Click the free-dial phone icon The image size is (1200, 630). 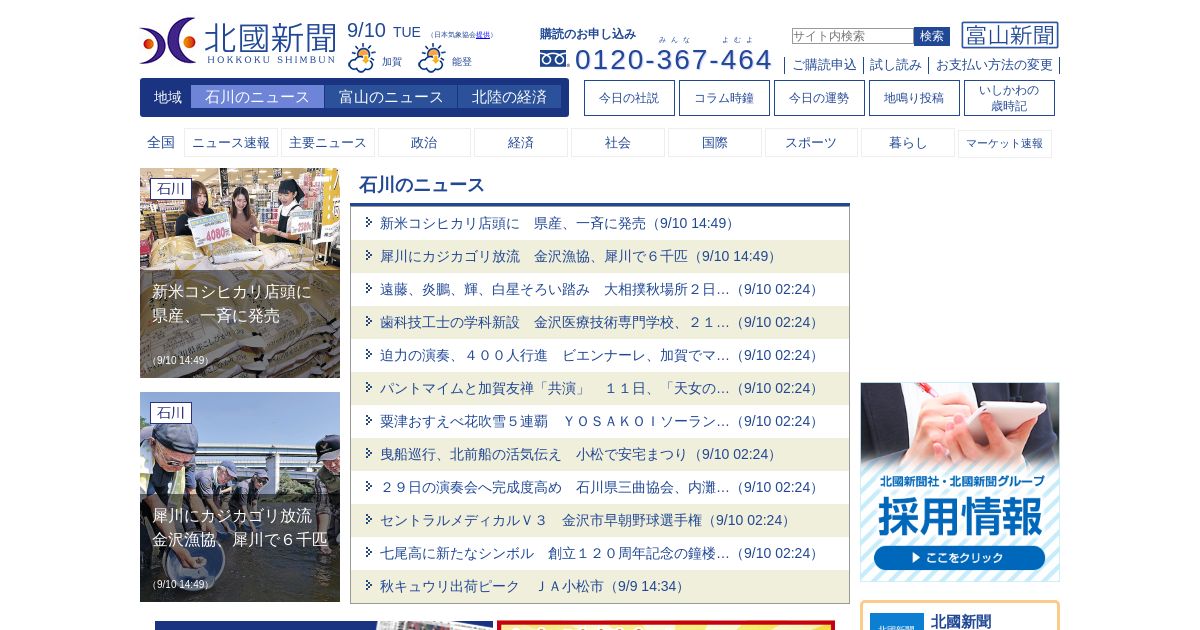tap(553, 59)
